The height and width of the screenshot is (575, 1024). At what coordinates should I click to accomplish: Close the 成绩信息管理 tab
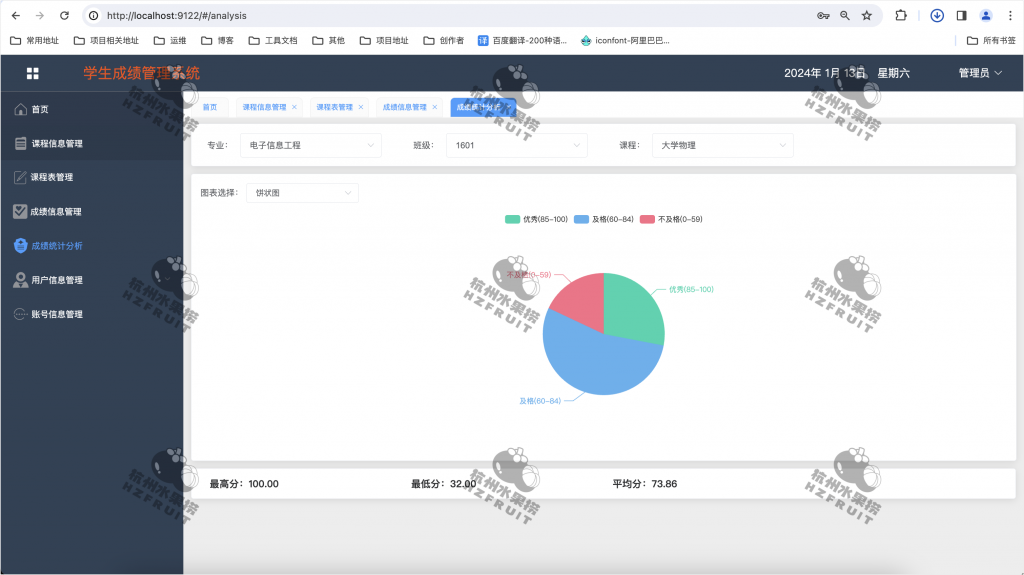coord(435,107)
